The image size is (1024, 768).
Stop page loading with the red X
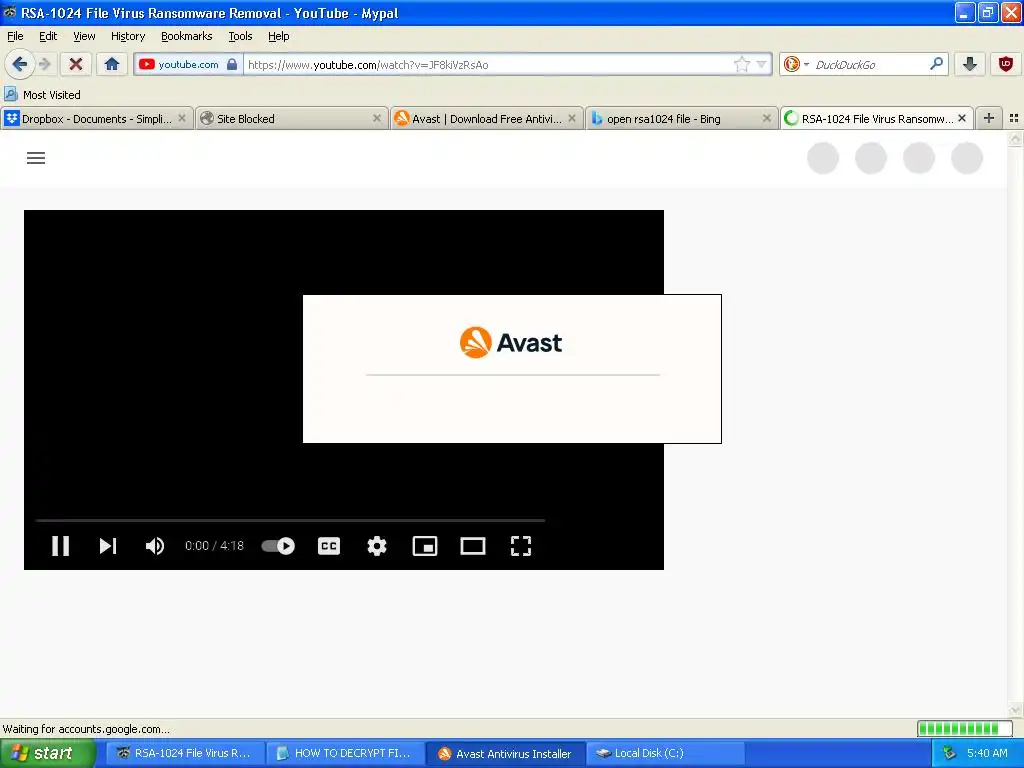pos(76,64)
